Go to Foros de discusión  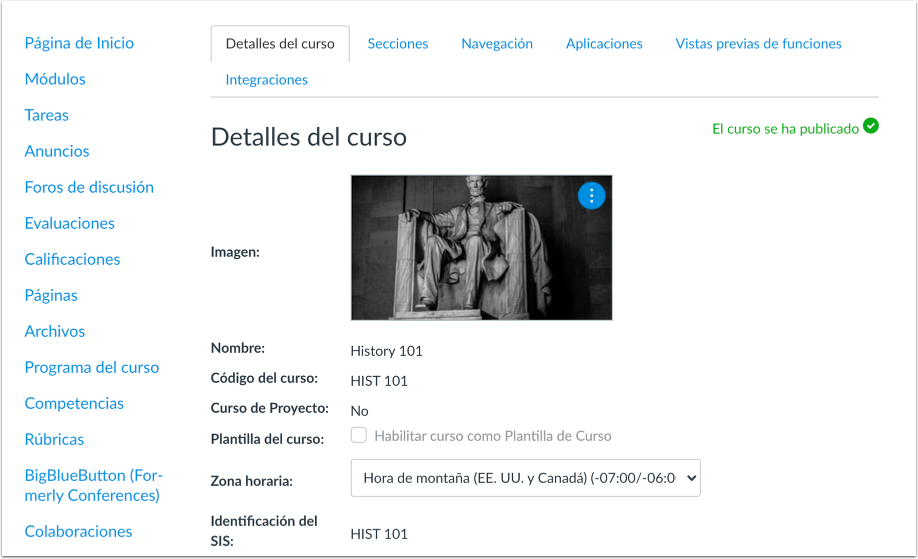tap(89, 187)
